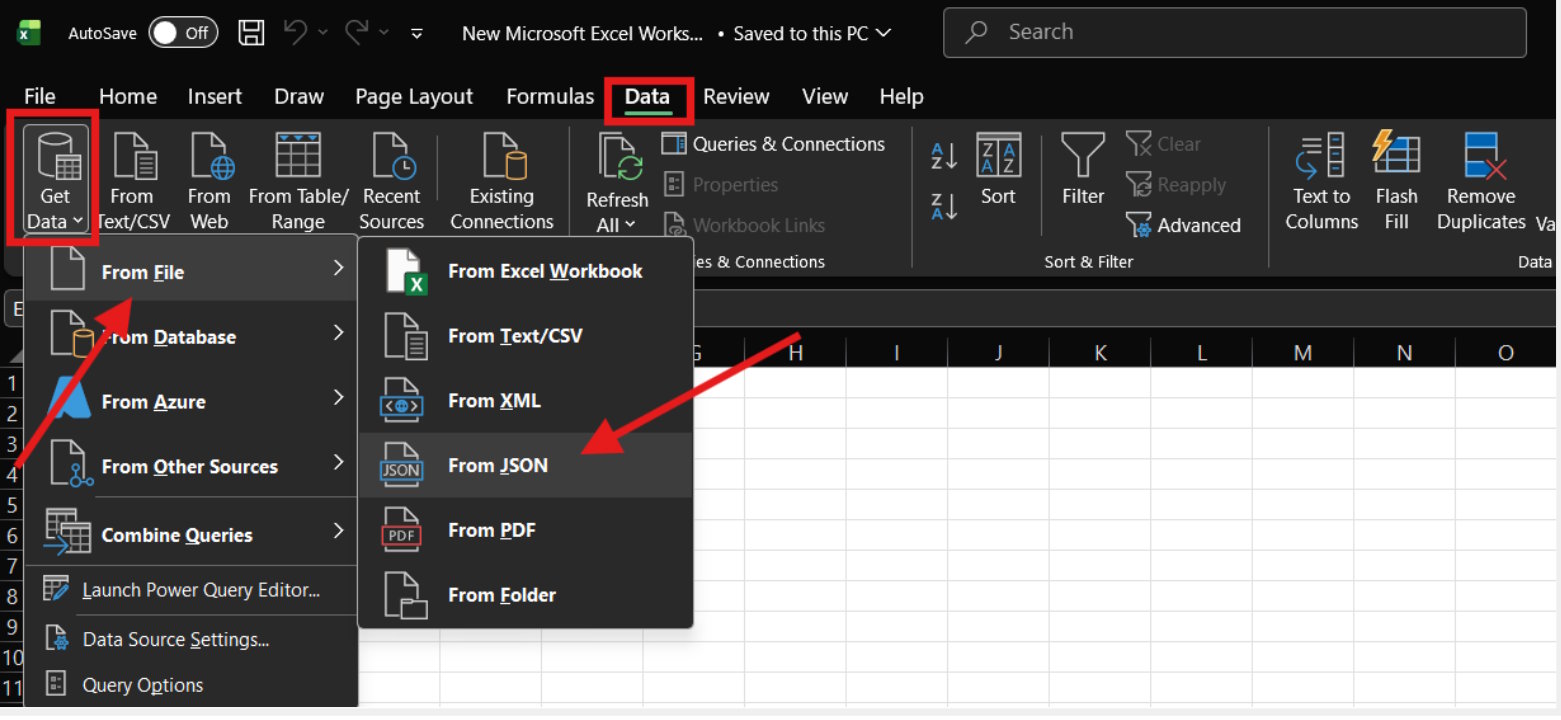Switch to the Review tab
The width and height of the screenshot is (1561, 720).
click(x=736, y=97)
